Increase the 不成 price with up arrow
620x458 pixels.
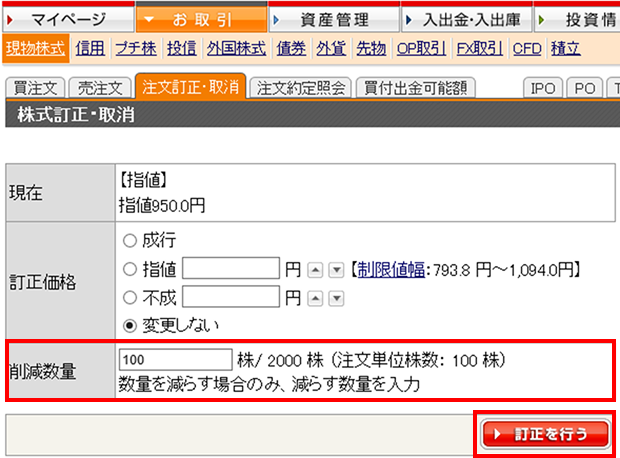pyautogui.click(x=315, y=298)
